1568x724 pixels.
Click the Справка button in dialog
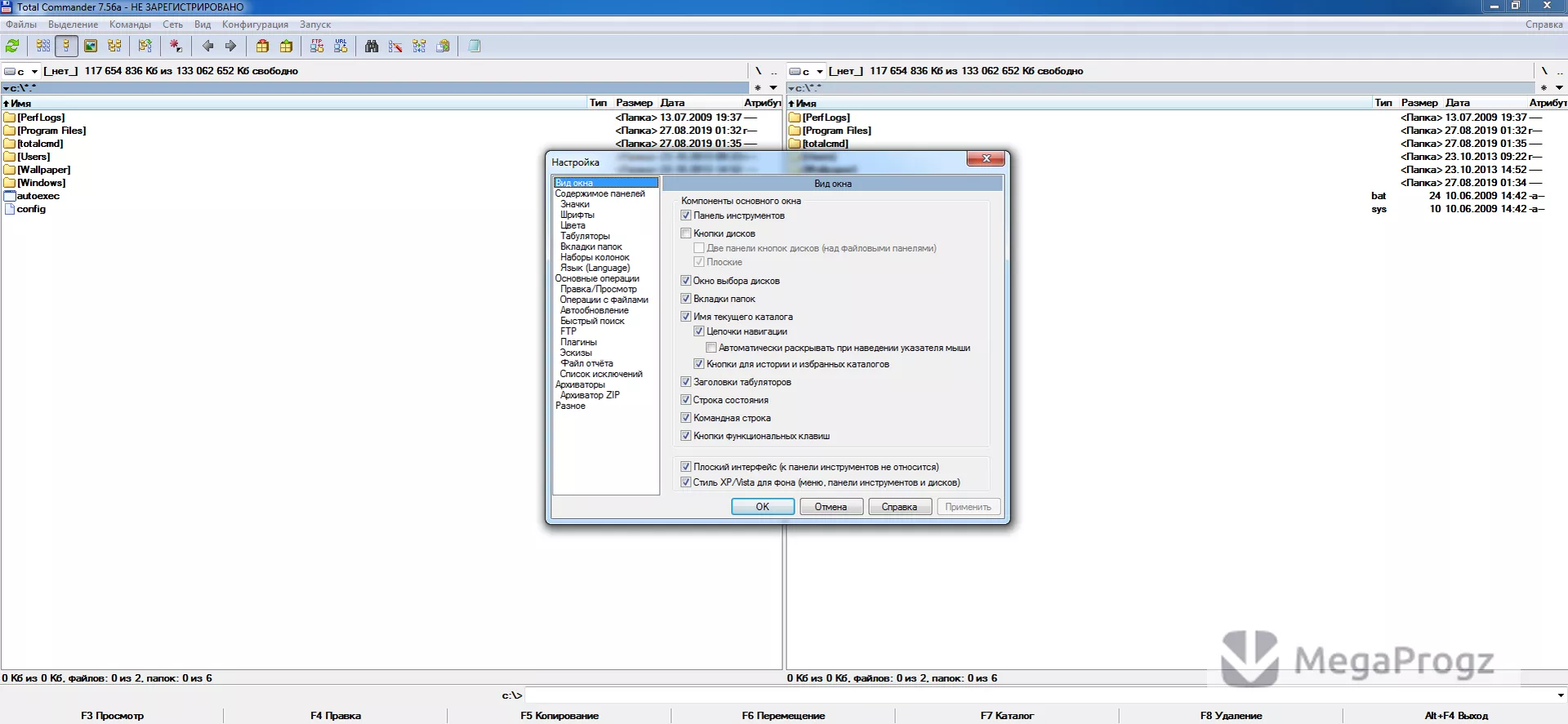click(x=899, y=507)
